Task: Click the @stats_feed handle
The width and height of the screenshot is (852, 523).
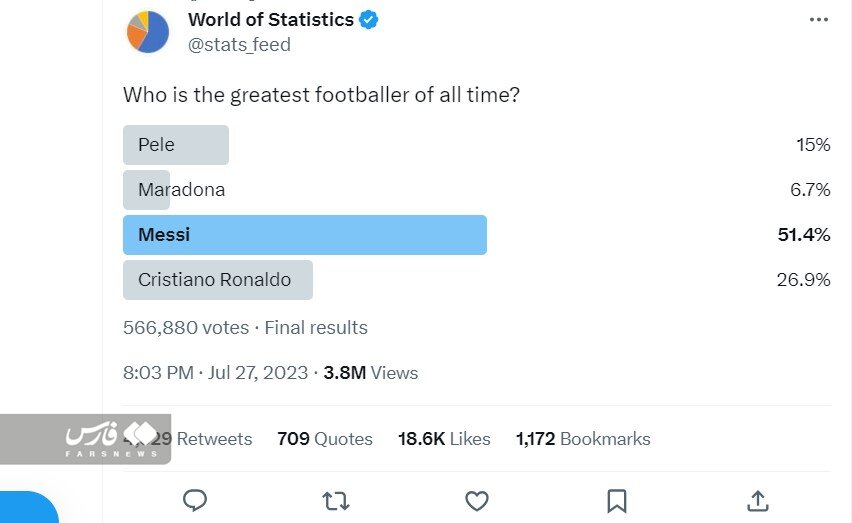Action: pyautogui.click(x=239, y=45)
